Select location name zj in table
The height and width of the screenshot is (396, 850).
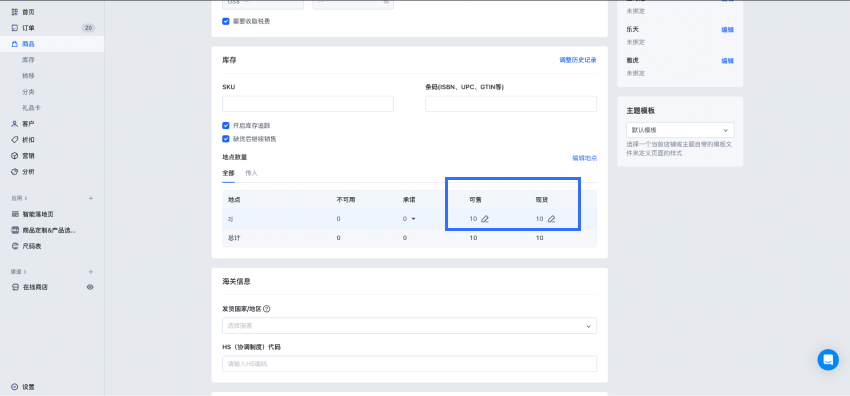click(231, 219)
